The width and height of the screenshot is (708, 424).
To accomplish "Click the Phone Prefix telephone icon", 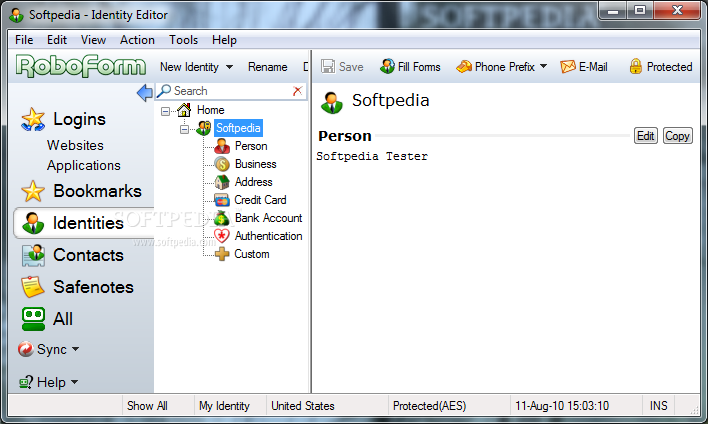I will (x=464, y=66).
